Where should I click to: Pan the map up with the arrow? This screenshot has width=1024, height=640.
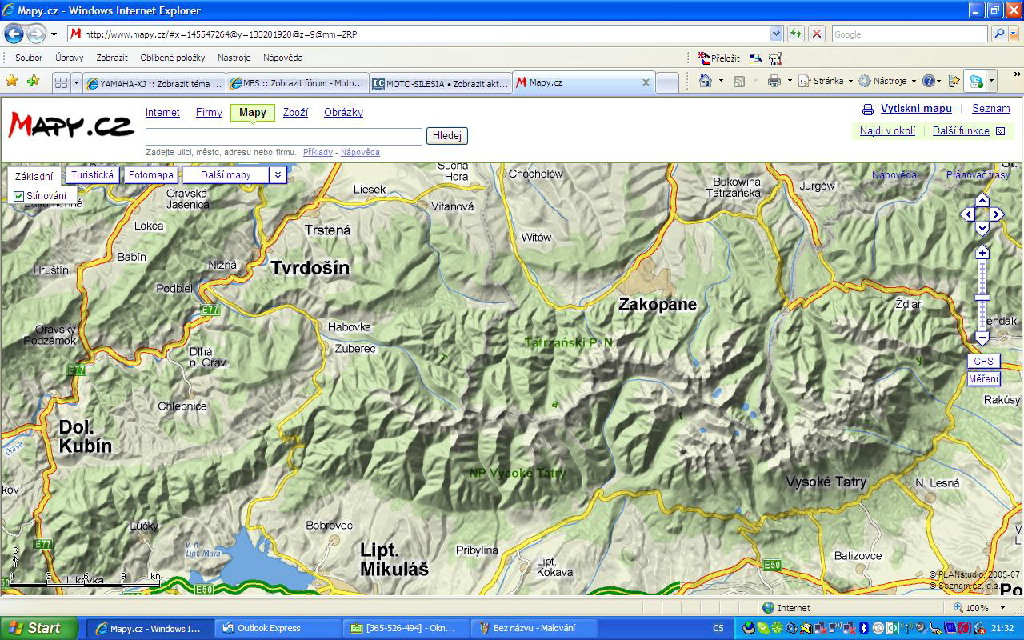click(982, 200)
